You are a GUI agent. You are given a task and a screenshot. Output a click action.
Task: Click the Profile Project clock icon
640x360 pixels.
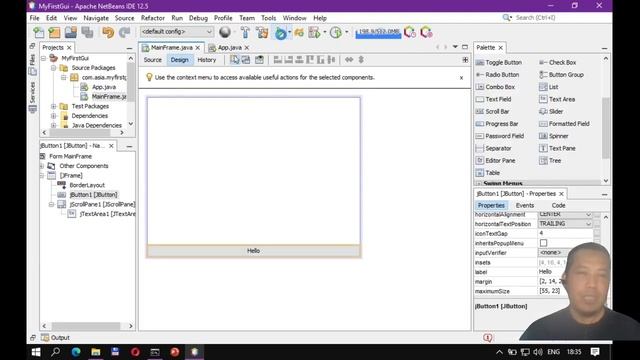336,32
